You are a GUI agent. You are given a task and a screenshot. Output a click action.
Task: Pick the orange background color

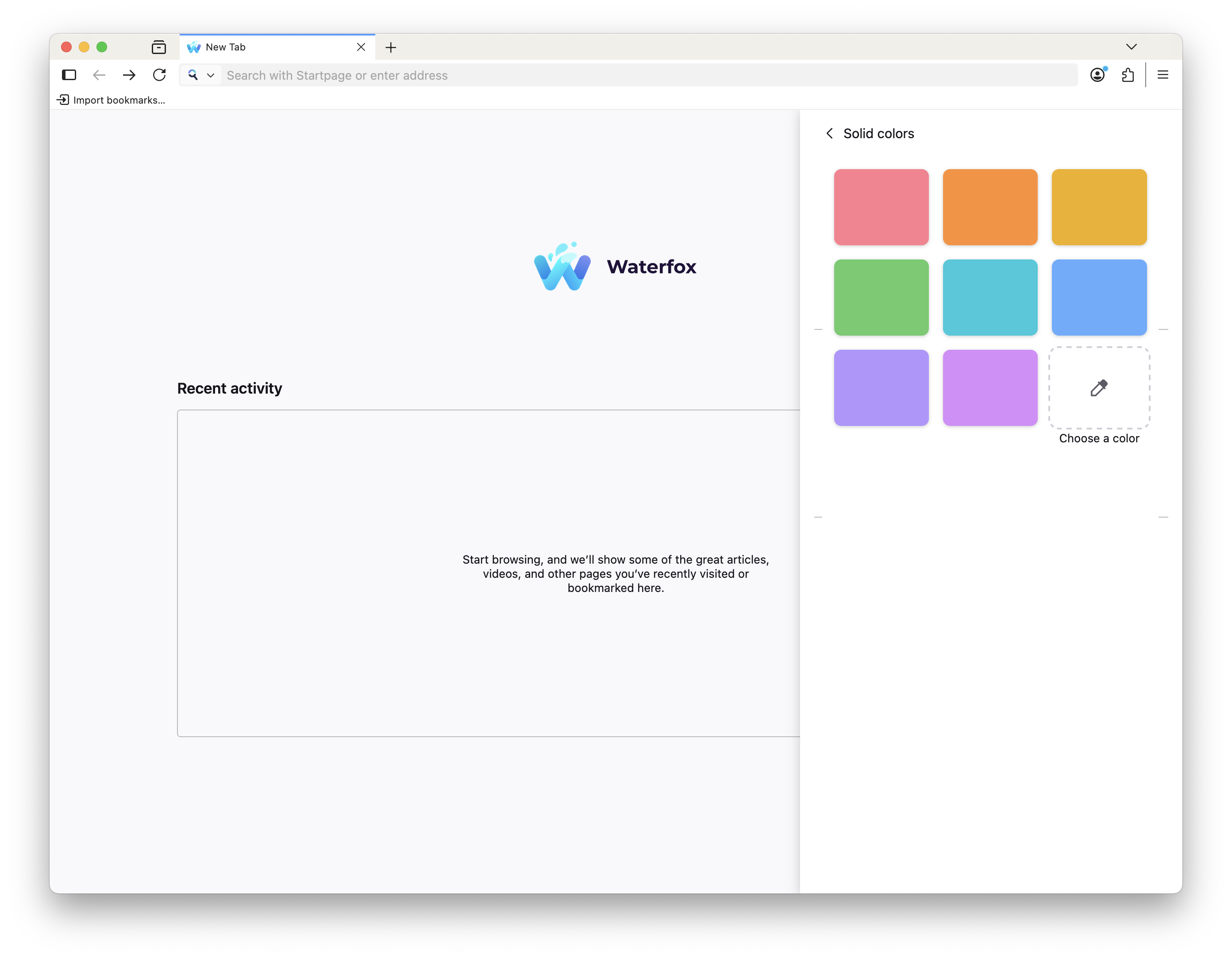[989, 207]
